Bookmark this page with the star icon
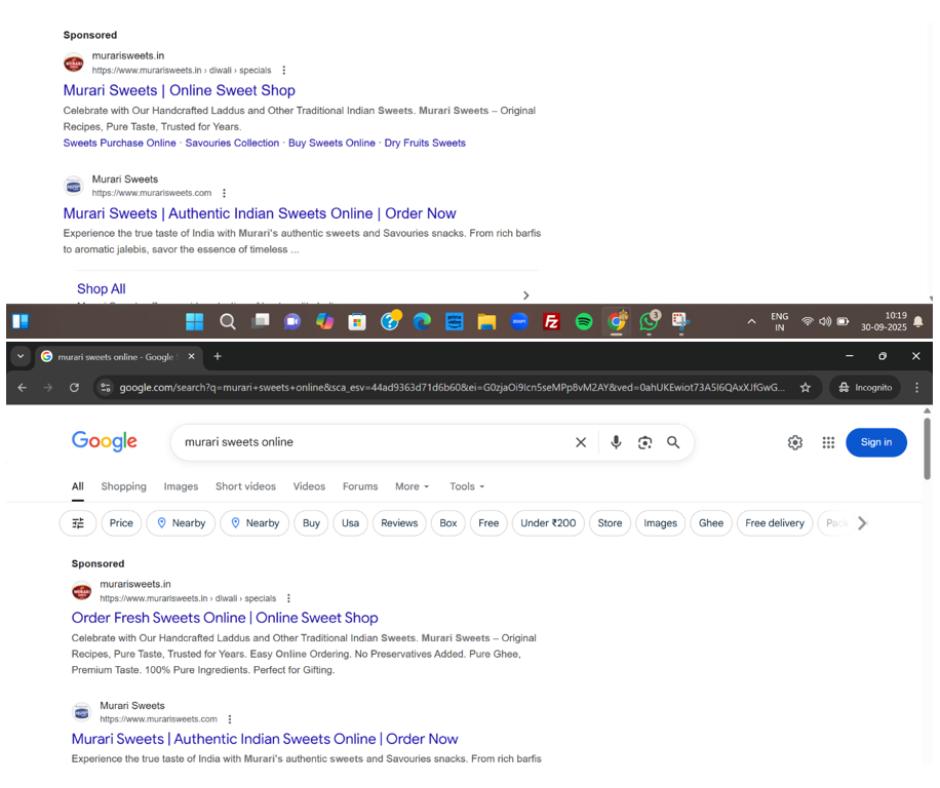Screen dimensions: 940x788 tap(805, 387)
